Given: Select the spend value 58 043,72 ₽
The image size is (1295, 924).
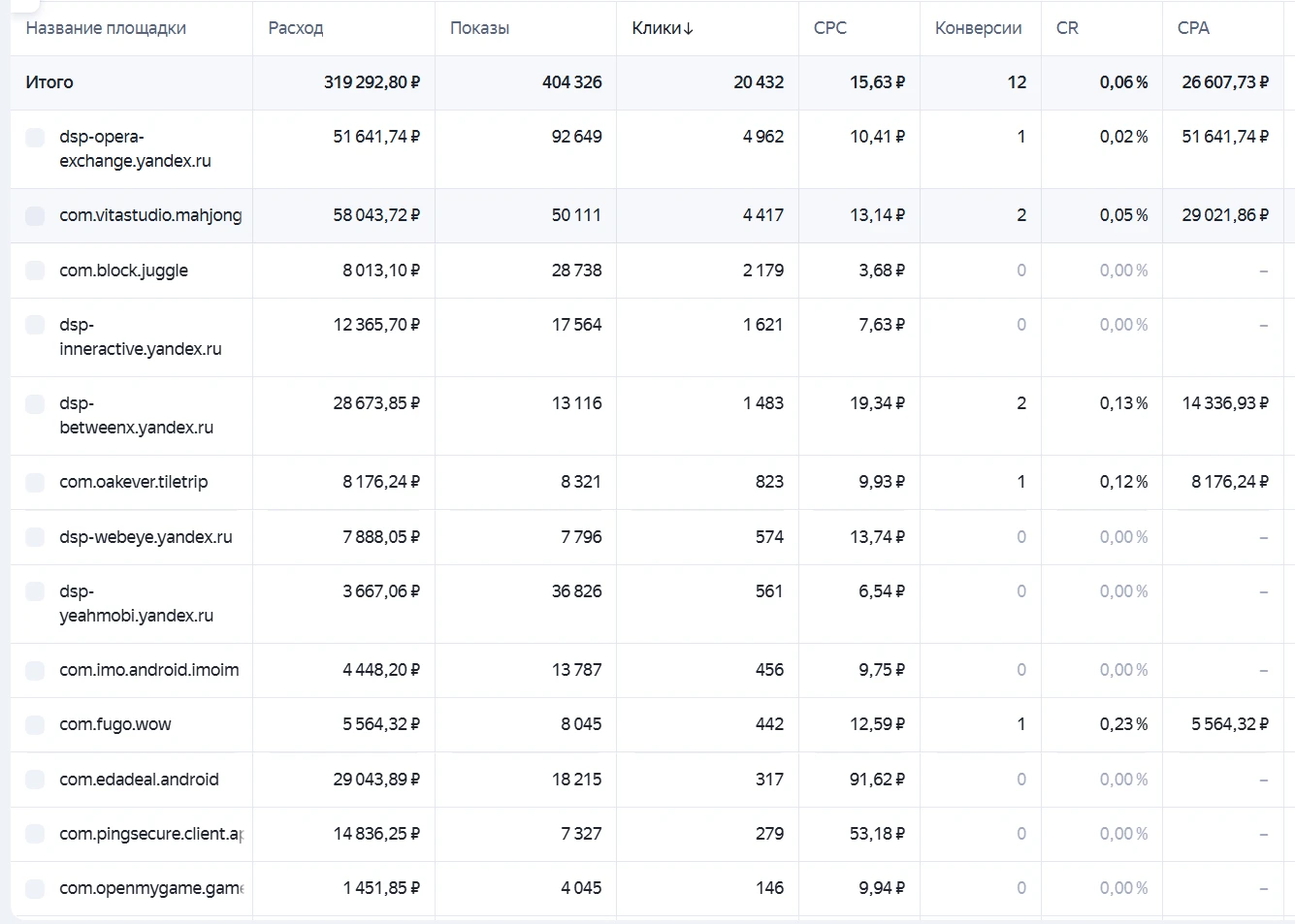Looking at the screenshot, I should coord(376,215).
